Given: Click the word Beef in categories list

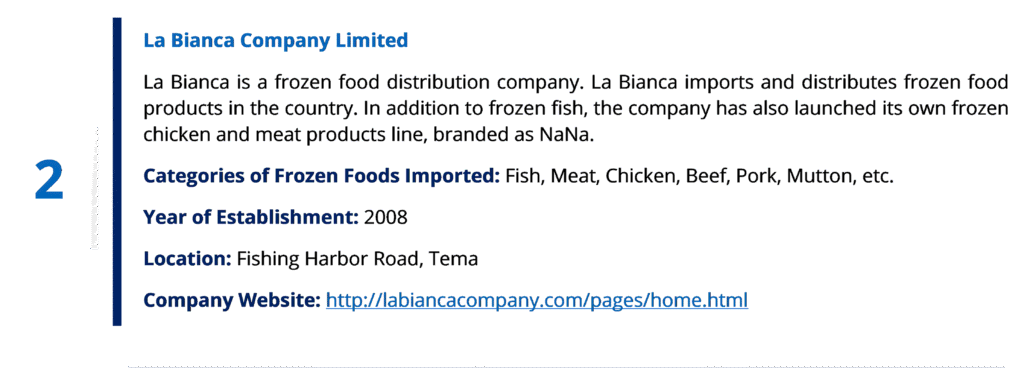Looking at the screenshot, I should [706, 176].
